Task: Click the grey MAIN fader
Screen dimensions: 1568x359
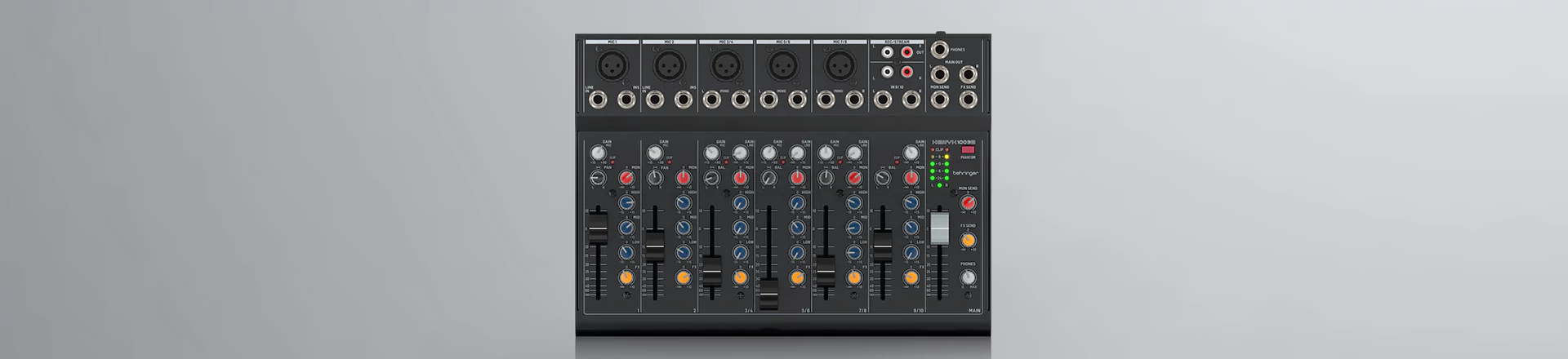Action: coord(940,227)
